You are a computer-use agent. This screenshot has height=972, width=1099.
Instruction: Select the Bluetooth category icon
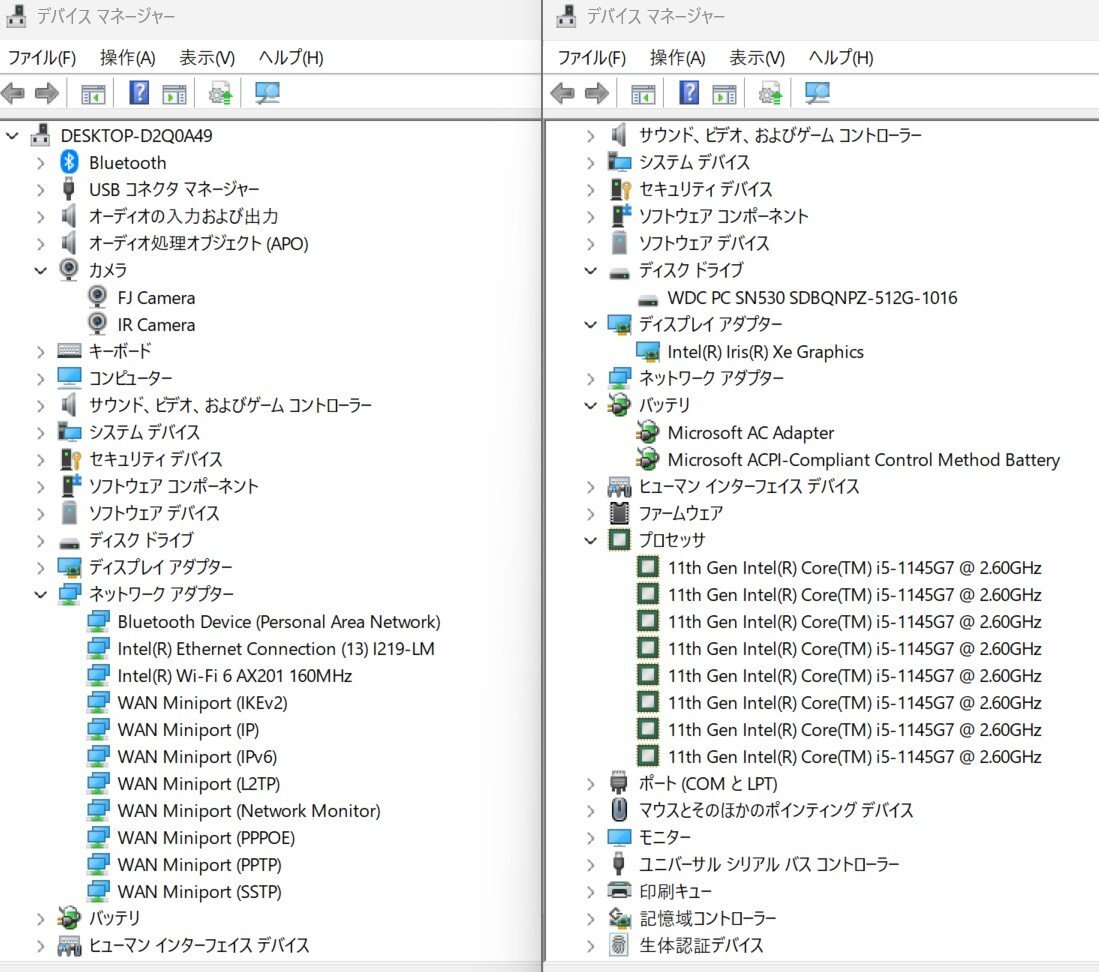[x=69, y=162]
